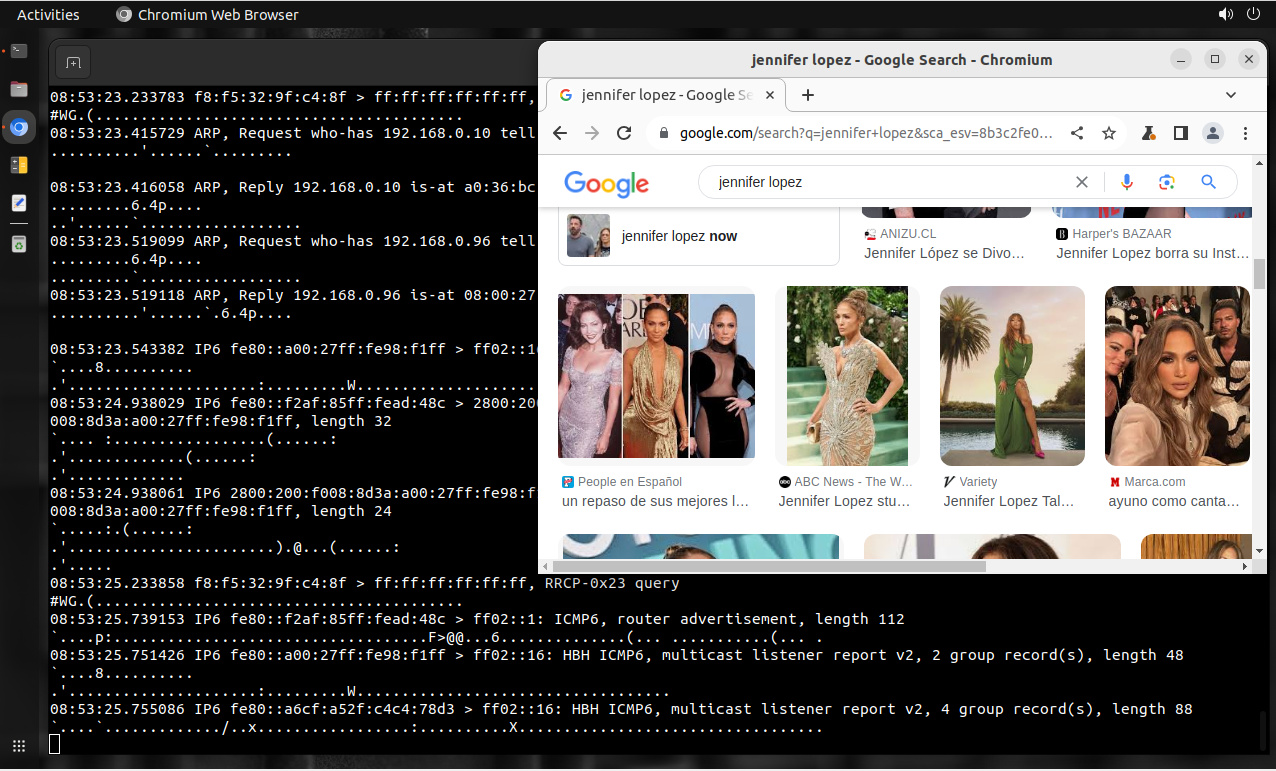Bookmark this page with the star icon

pyautogui.click(x=1109, y=133)
